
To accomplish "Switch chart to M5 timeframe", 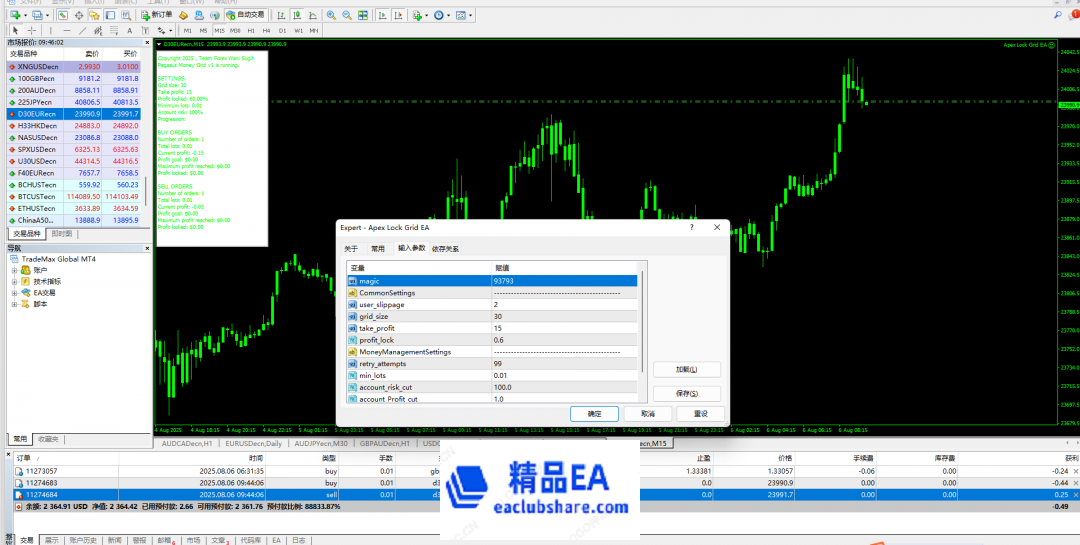I will [x=204, y=31].
